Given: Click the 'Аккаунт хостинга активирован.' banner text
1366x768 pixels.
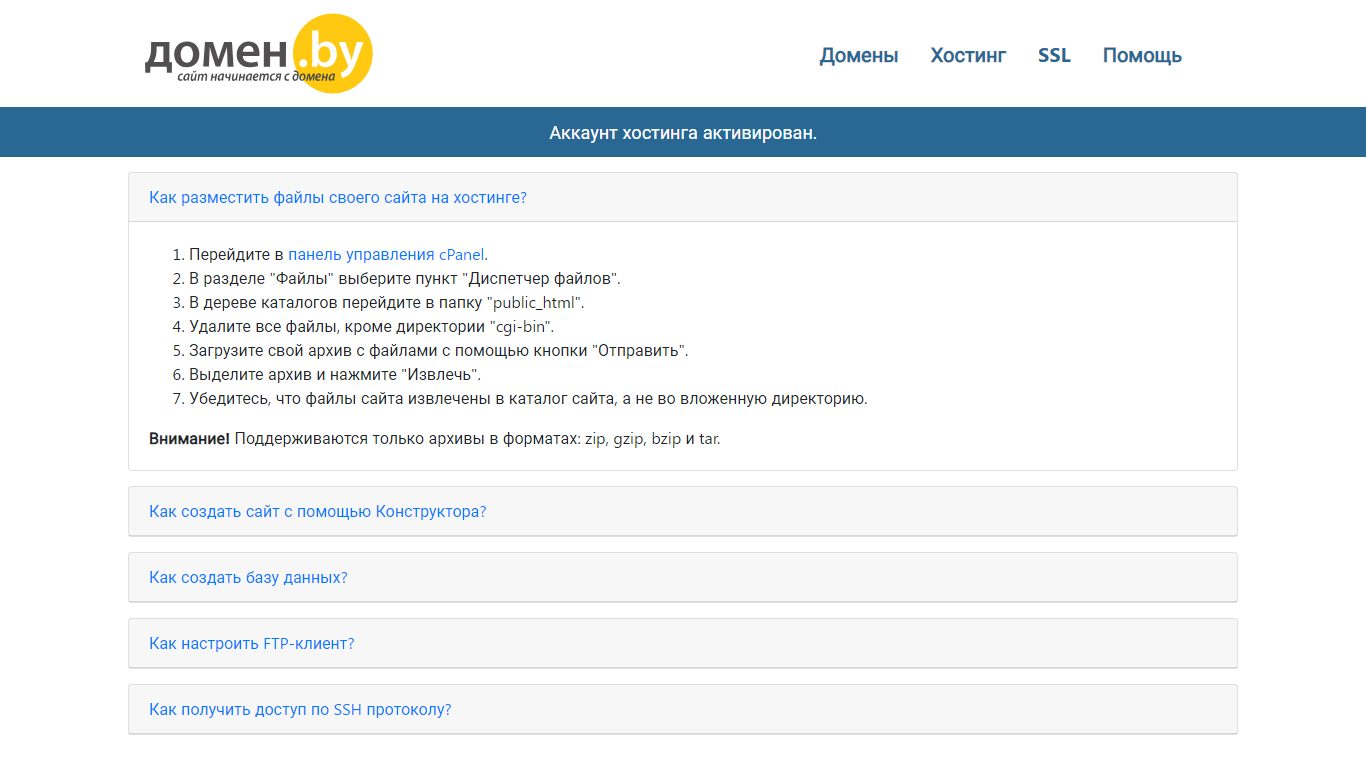Looking at the screenshot, I should [683, 133].
